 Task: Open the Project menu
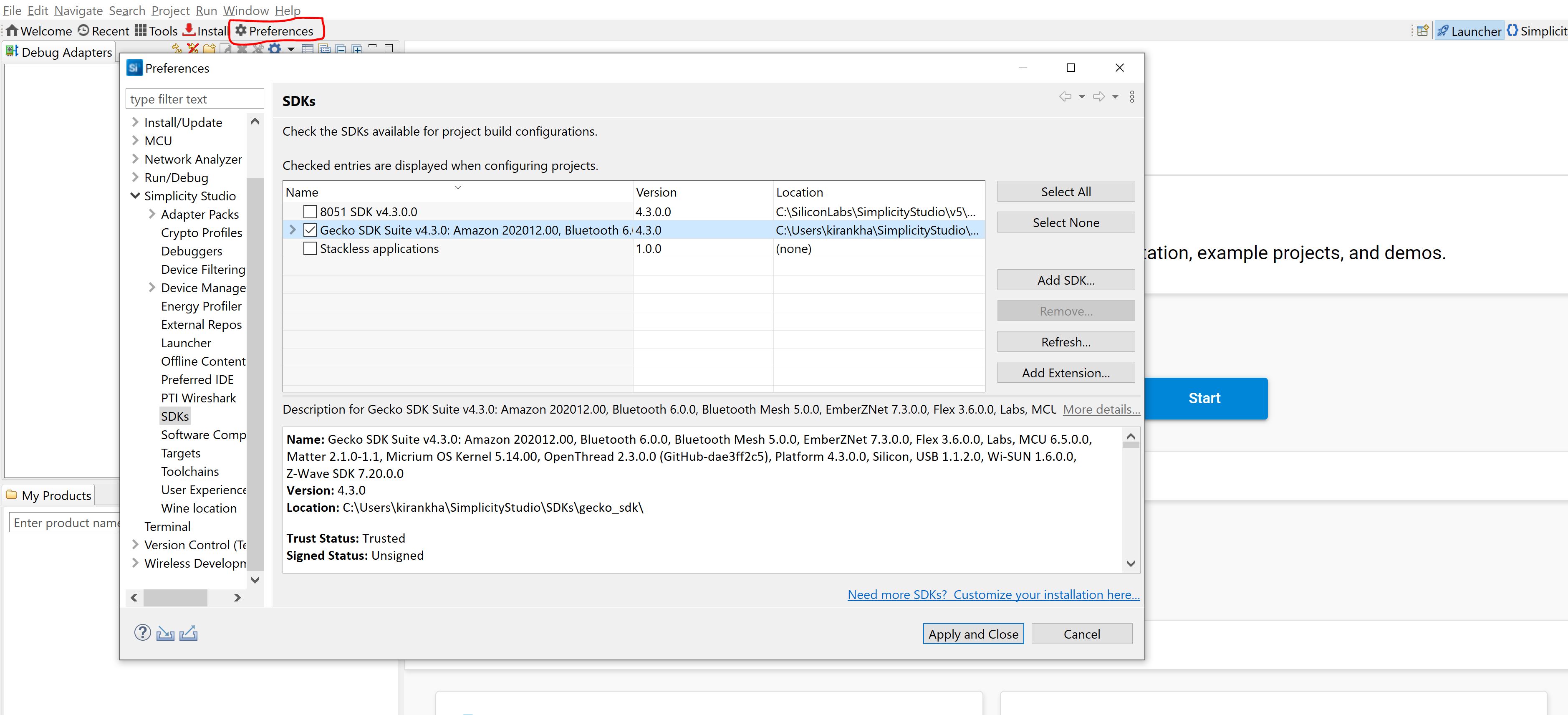point(170,10)
